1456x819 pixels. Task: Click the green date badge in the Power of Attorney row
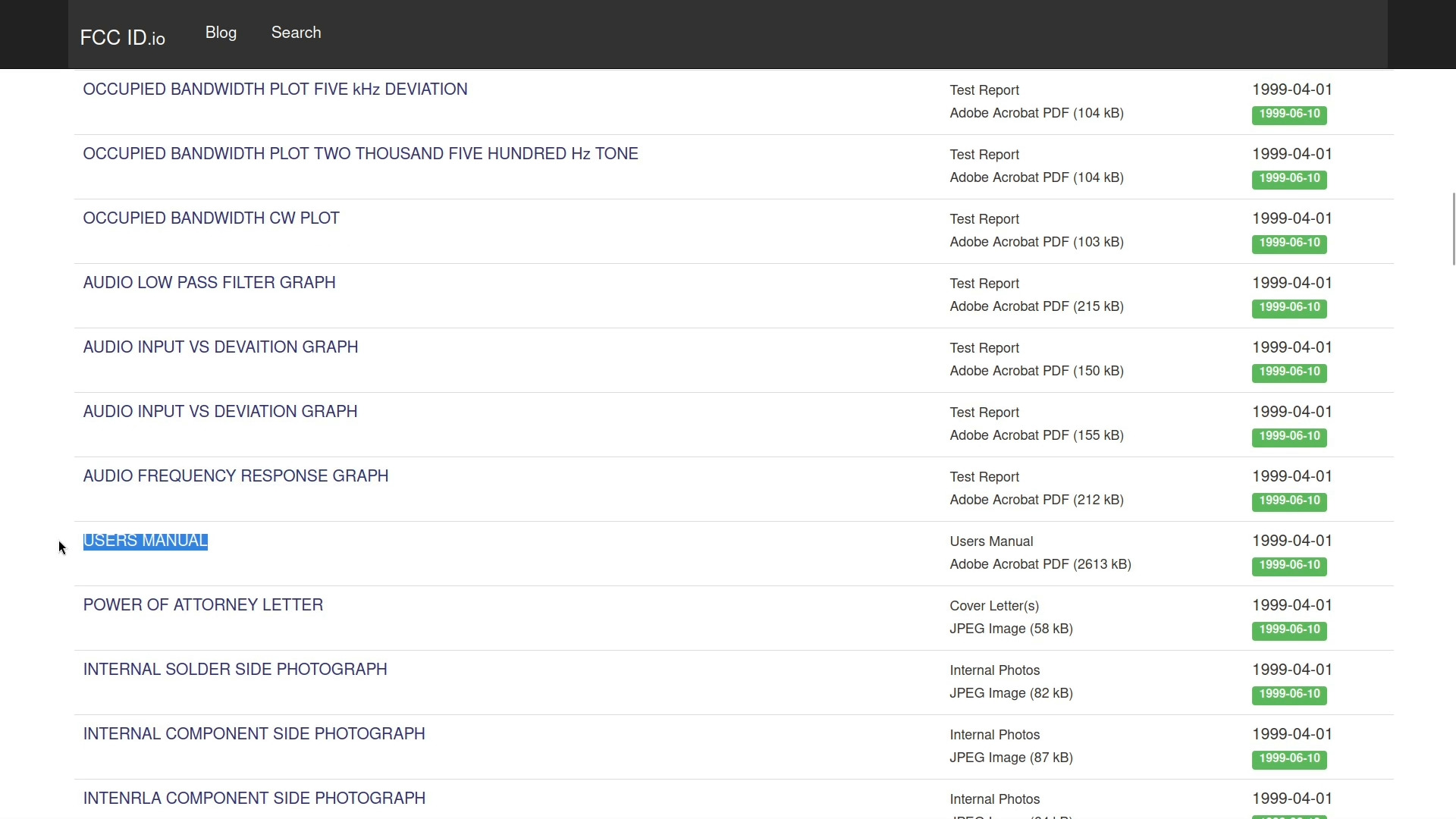pyautogui.click(x=1288, y=629)
